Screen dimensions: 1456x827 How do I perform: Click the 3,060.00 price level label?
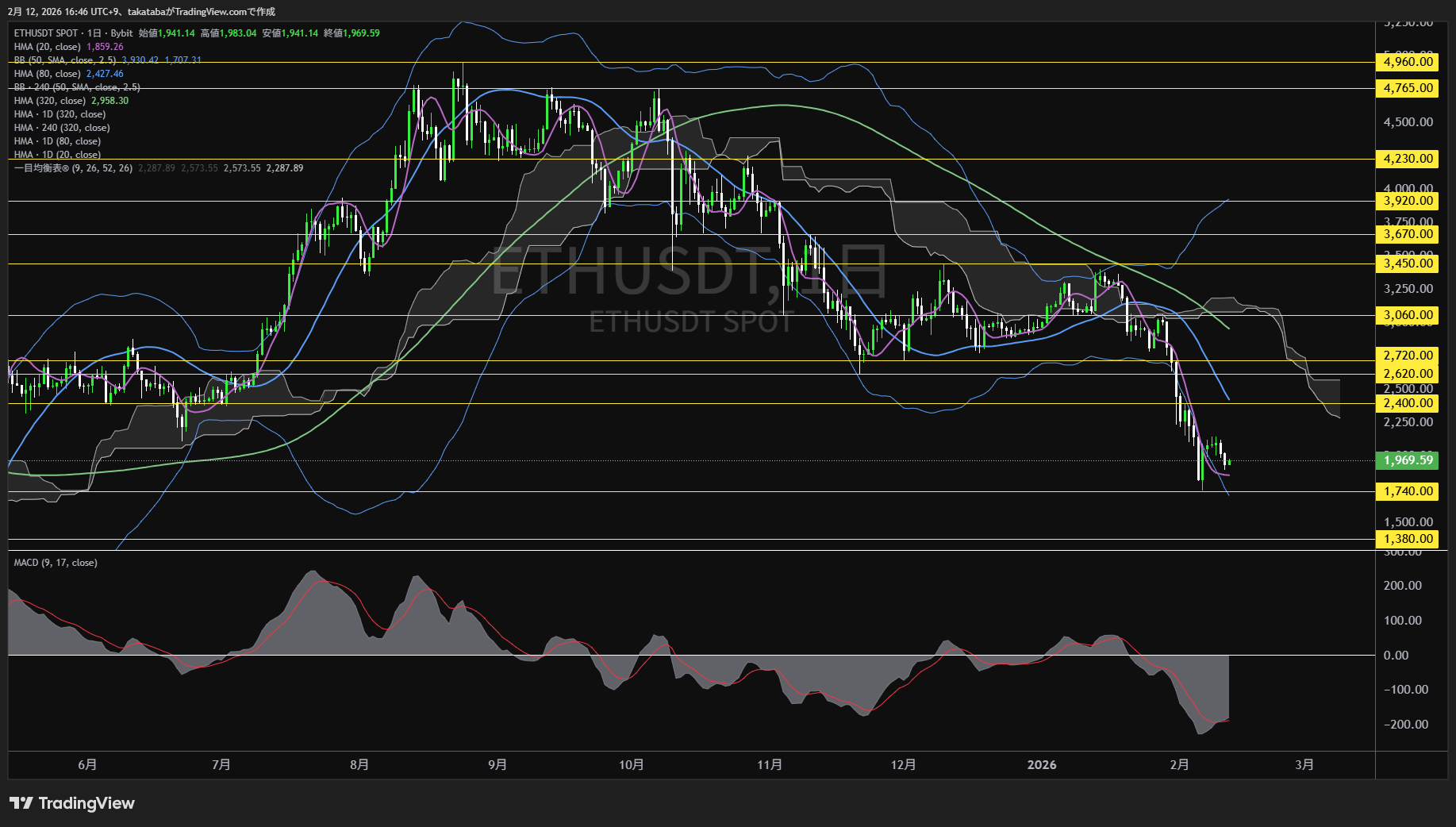coord(1408,315)
